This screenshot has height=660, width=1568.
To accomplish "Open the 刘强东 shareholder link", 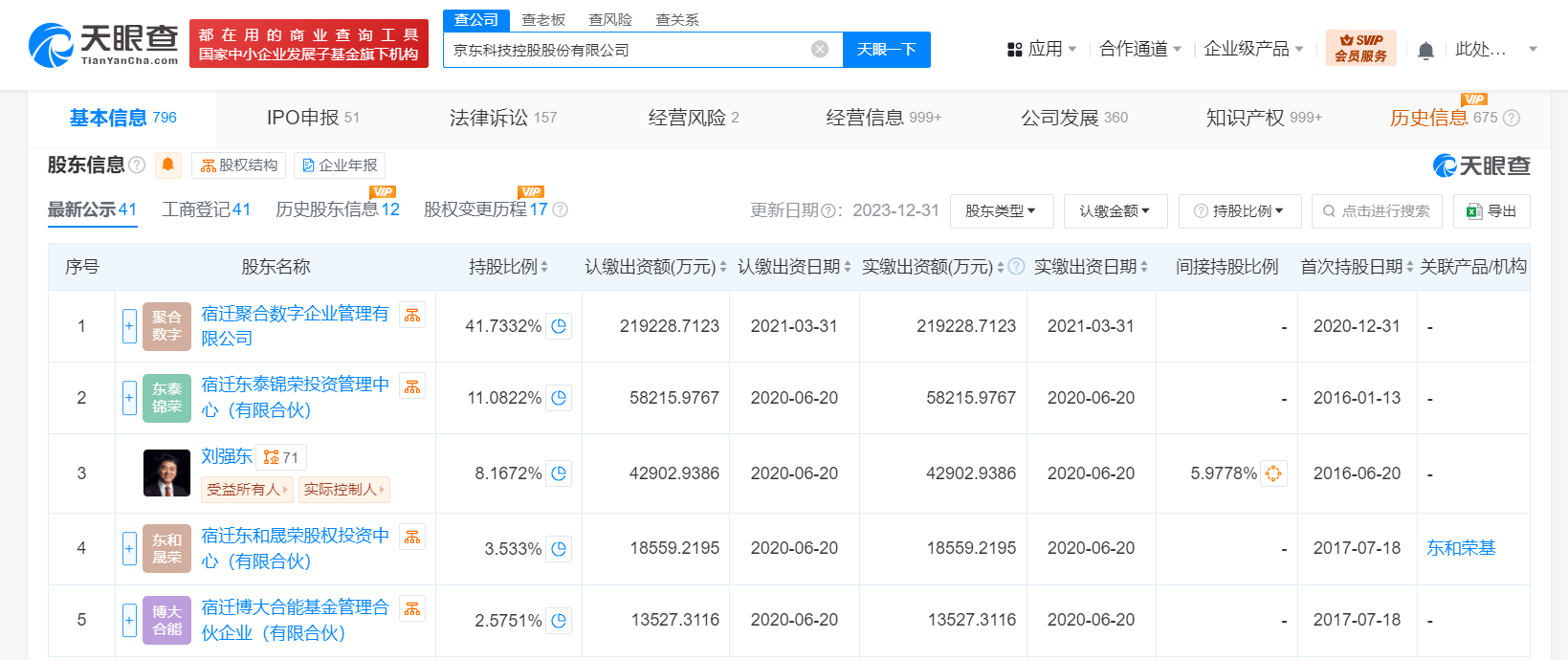I will pyautogui.click(x=227, y=456).
